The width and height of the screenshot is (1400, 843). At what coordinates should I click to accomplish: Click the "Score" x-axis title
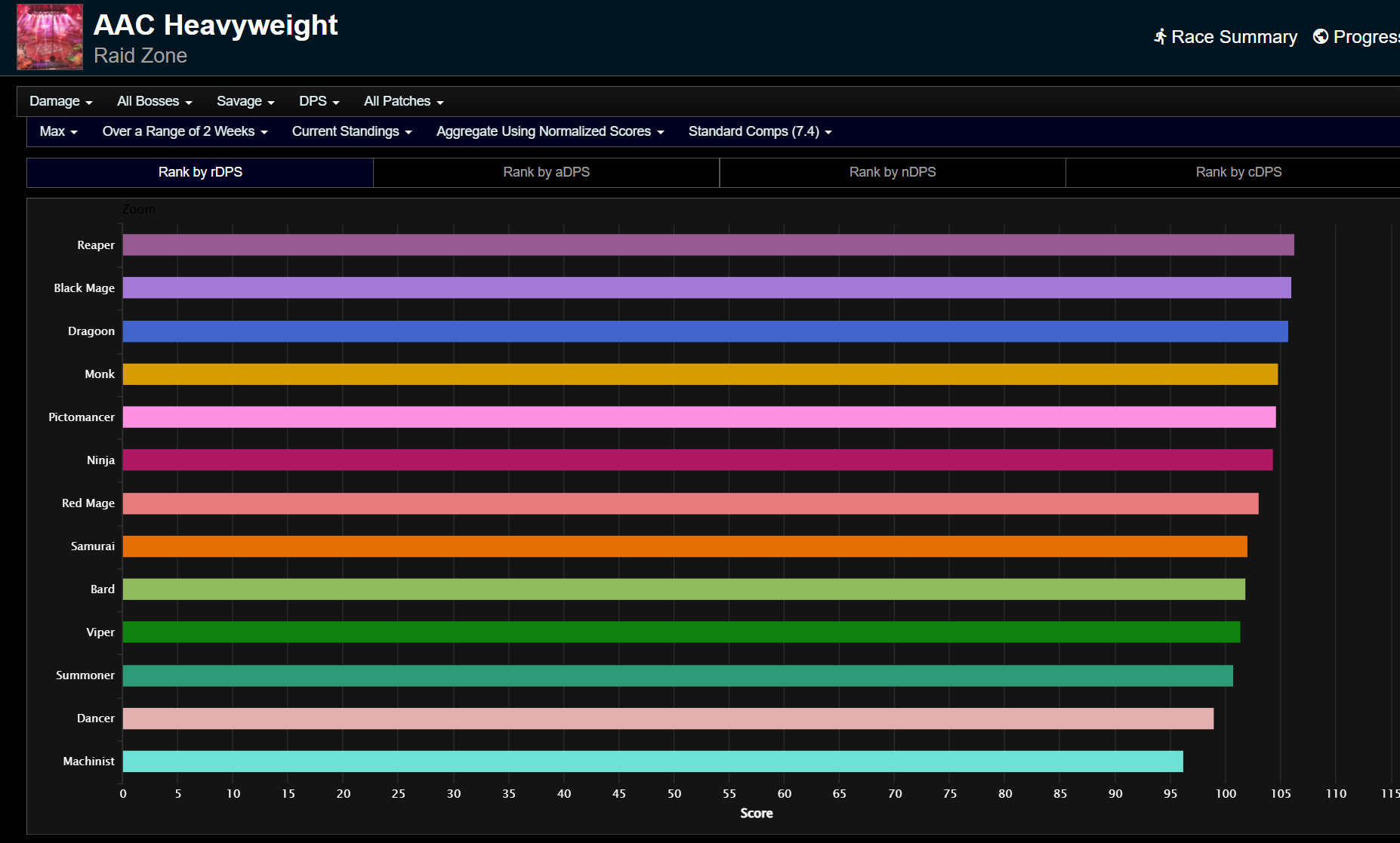757,814
